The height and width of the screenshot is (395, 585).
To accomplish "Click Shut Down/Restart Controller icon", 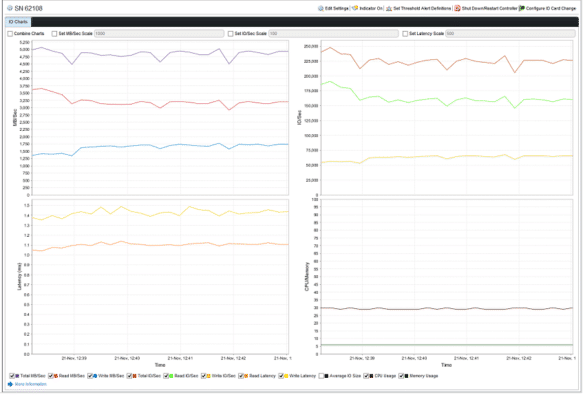I will click(x=457, y=8).
